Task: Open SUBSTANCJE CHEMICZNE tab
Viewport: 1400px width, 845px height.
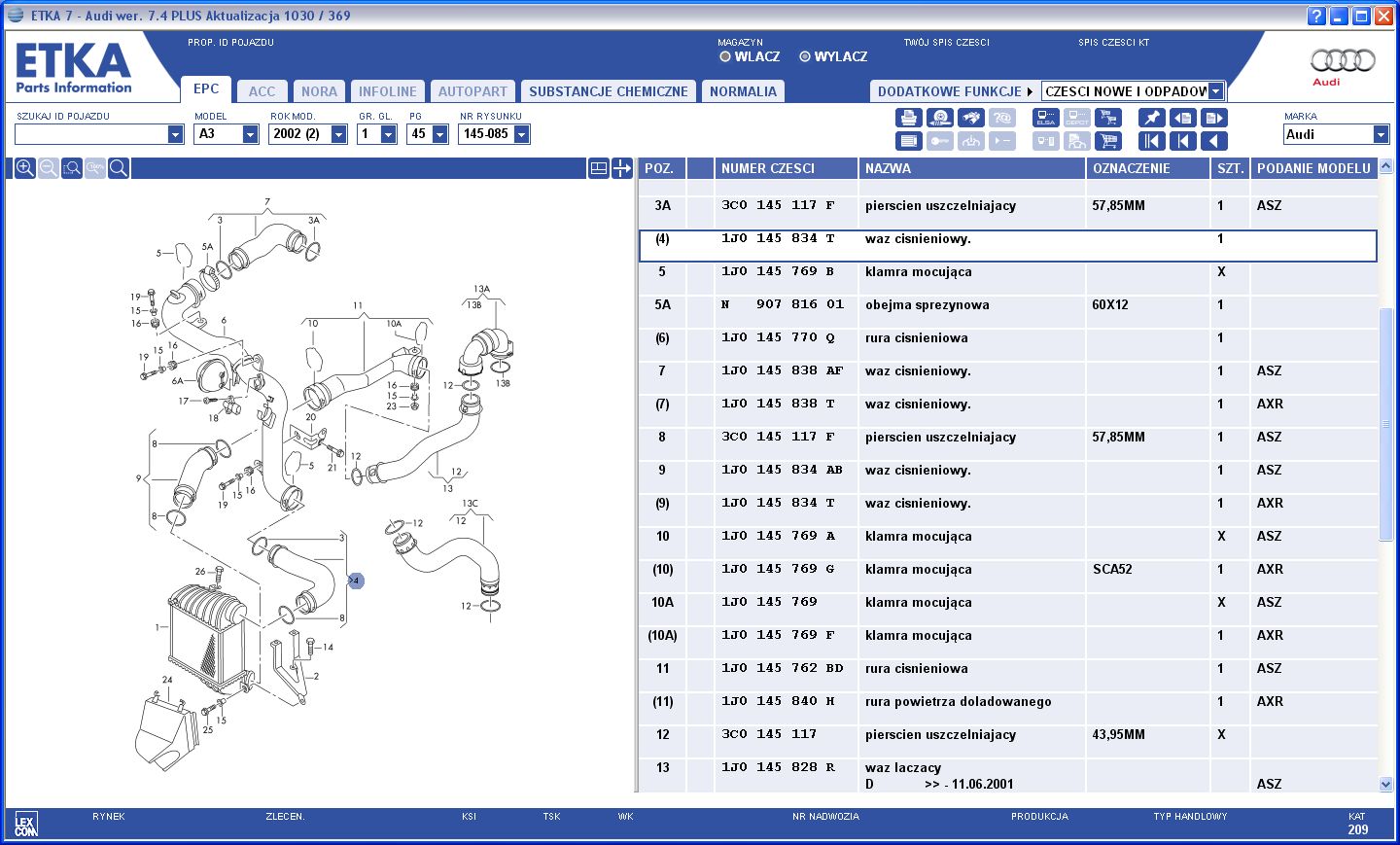Action: point(609,91)
